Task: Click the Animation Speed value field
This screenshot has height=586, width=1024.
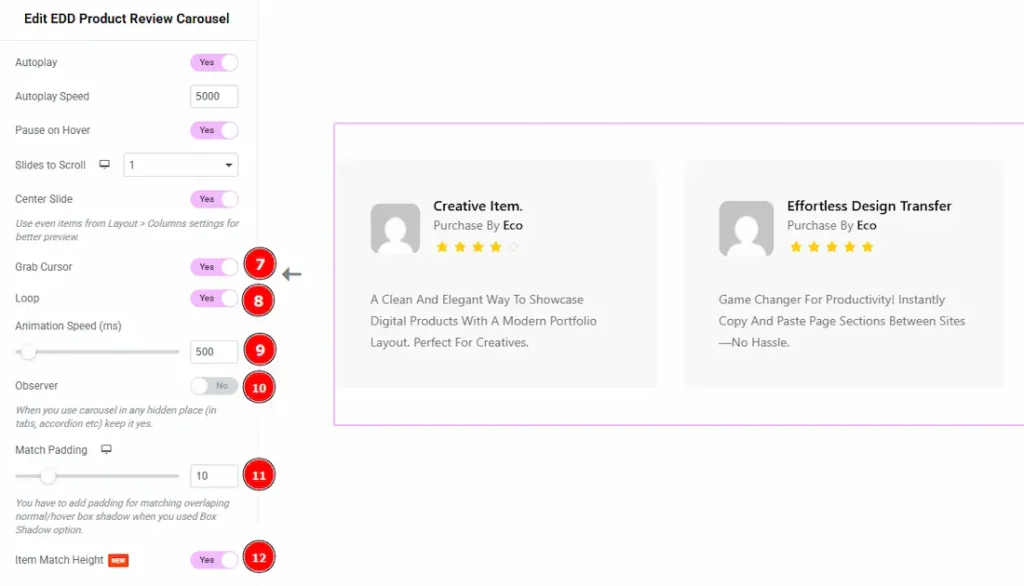Action: [214, 352]
